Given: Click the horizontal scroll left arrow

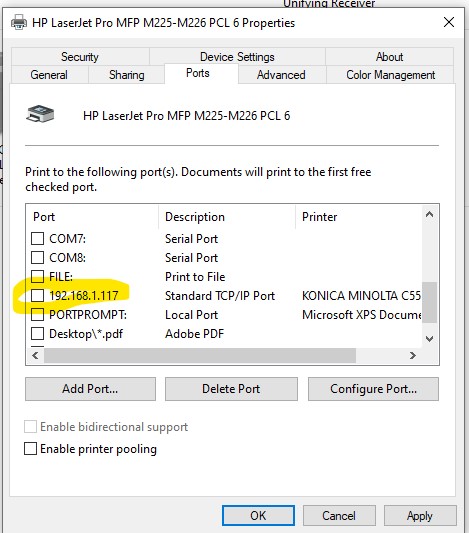Looking at the screenshot, I should click(35, 356).
